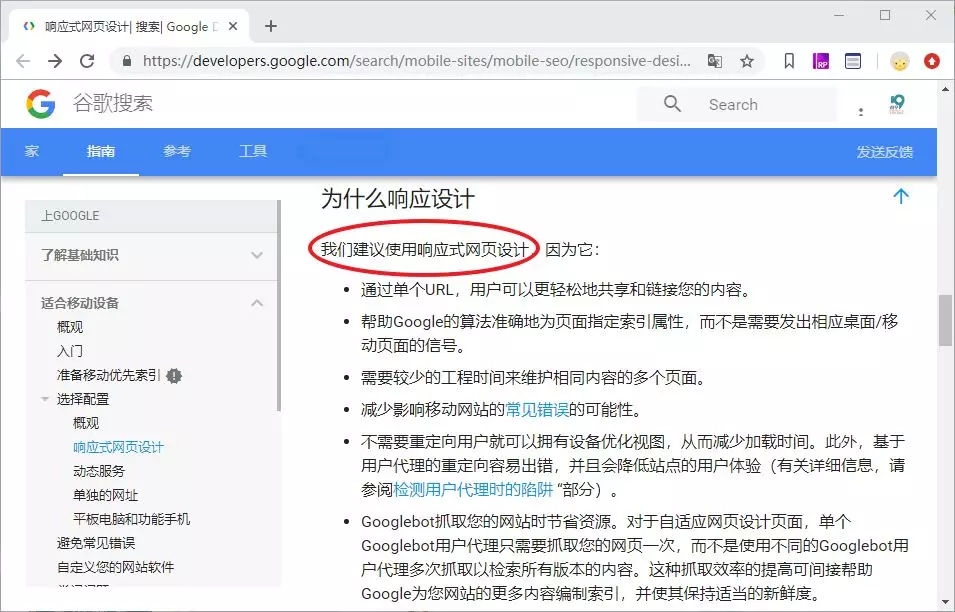955x612 pixels.
Task: Click the Google logo in header
Action: coord(41,104)
